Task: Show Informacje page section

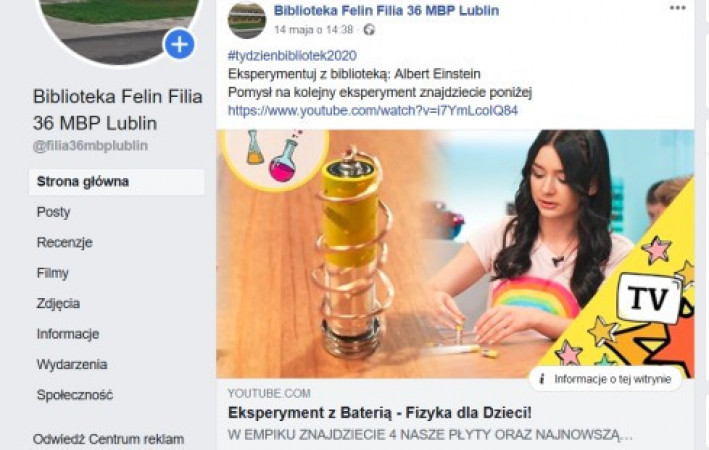Action: 68,334
